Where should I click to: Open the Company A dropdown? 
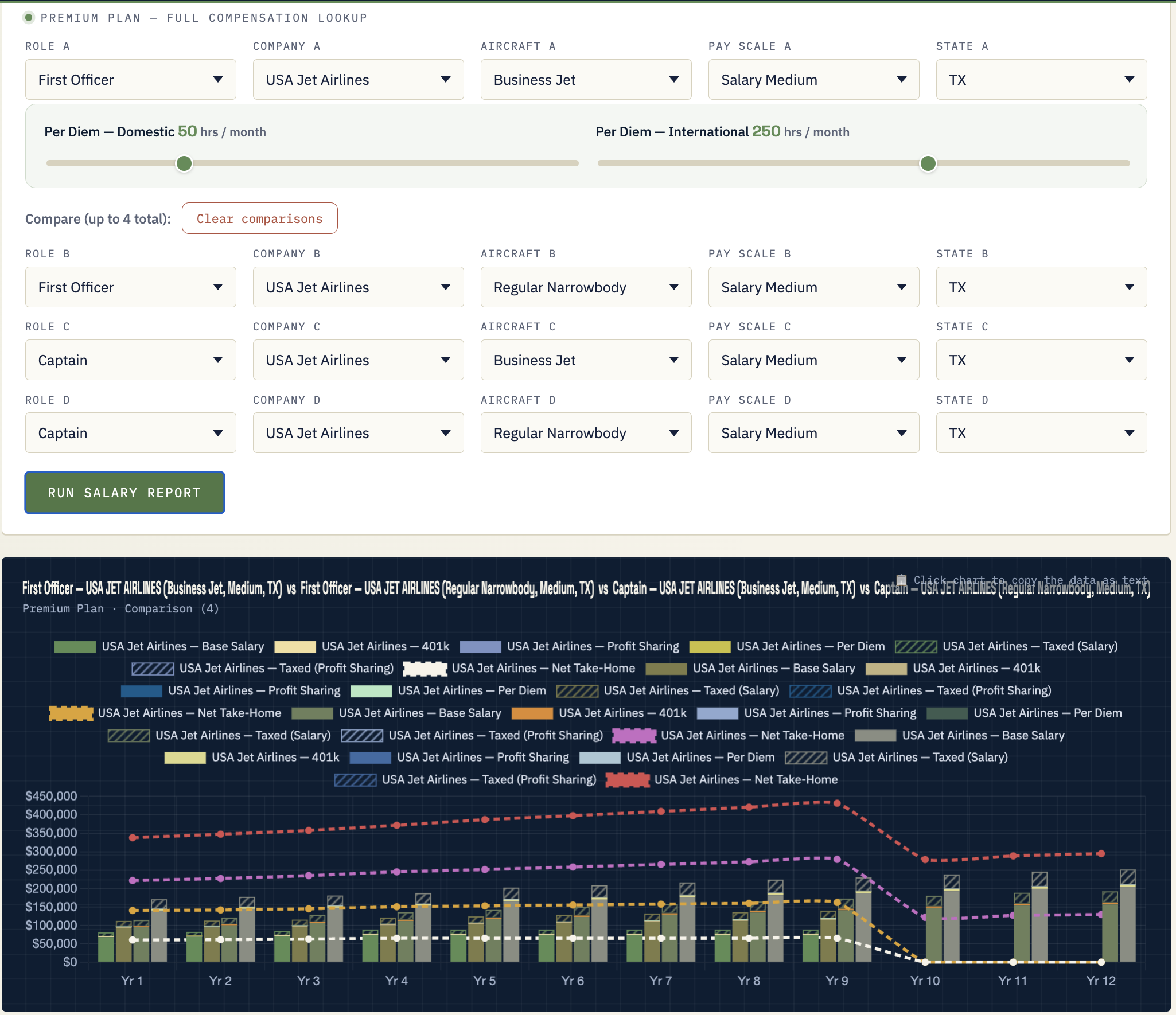(x=359, y=80)
